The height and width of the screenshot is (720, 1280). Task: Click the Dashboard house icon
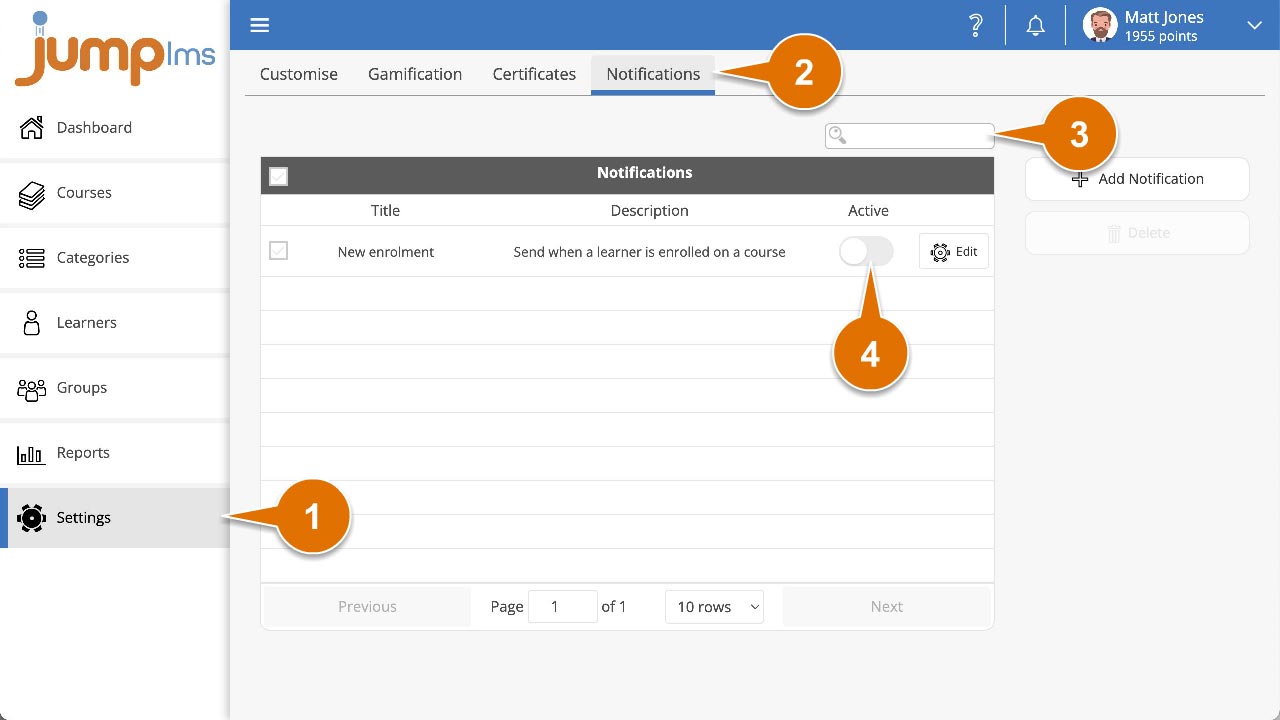click(x=32, y=128)
